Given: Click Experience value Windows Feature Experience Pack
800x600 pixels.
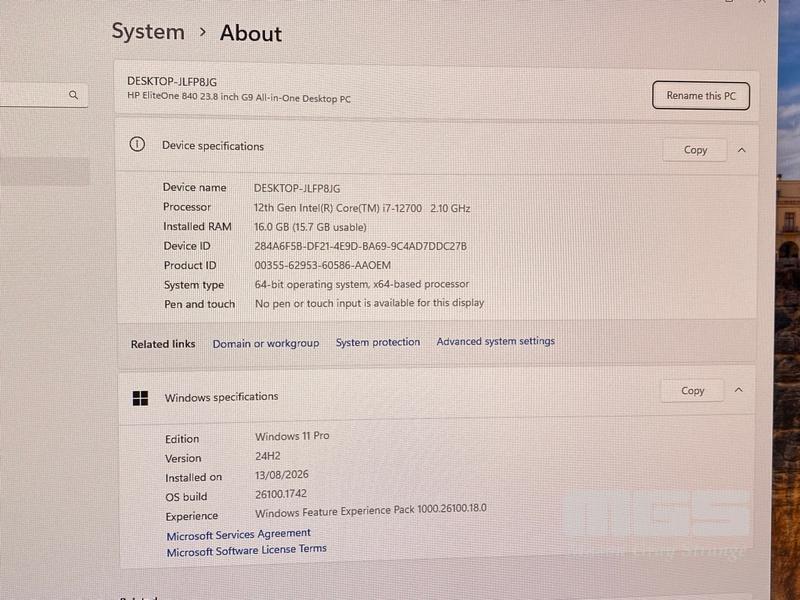Looking at the screenshot, I should (x=371, y=511).
